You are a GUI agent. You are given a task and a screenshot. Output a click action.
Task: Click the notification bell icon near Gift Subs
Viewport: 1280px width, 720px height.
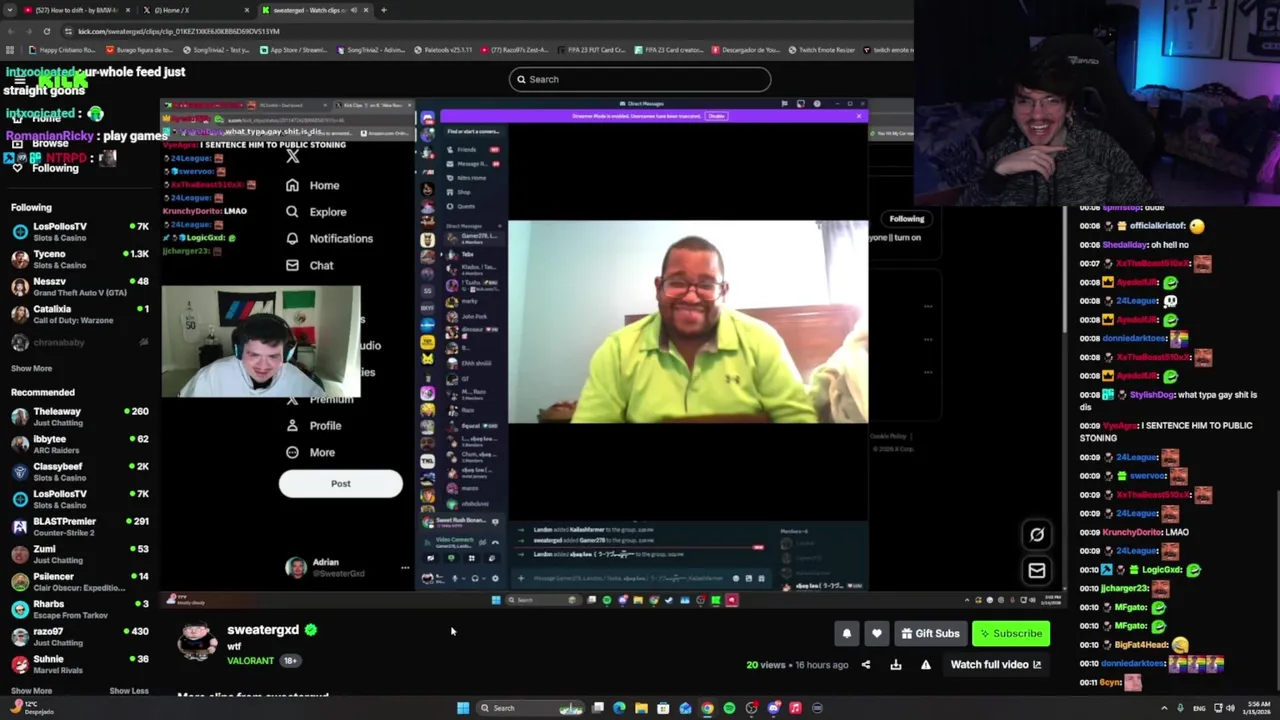coord(847,633)
